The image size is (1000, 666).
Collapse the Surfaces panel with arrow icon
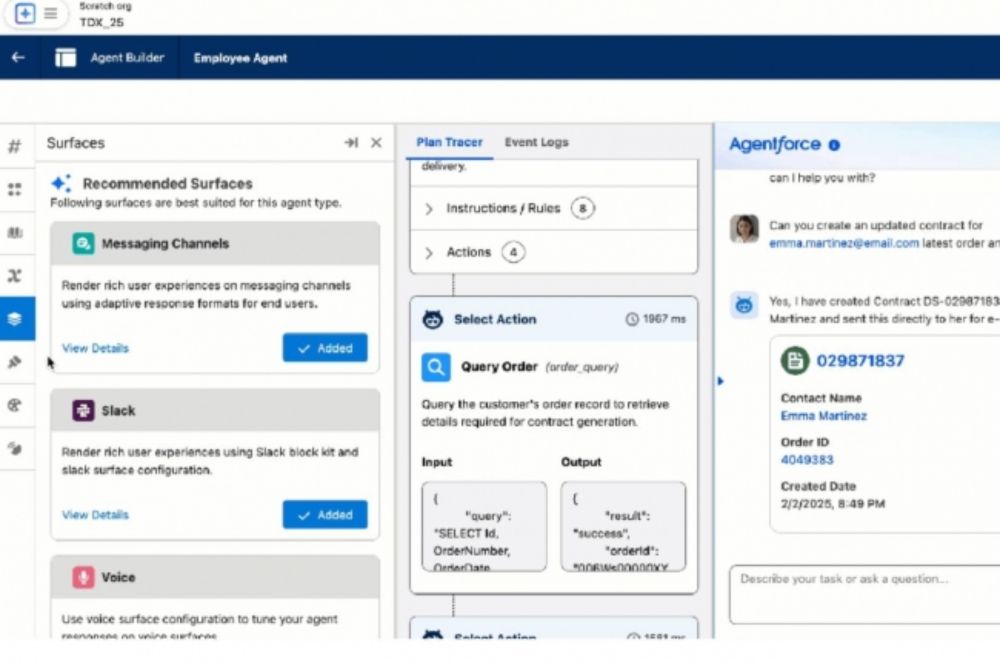(x=351, y=142)
